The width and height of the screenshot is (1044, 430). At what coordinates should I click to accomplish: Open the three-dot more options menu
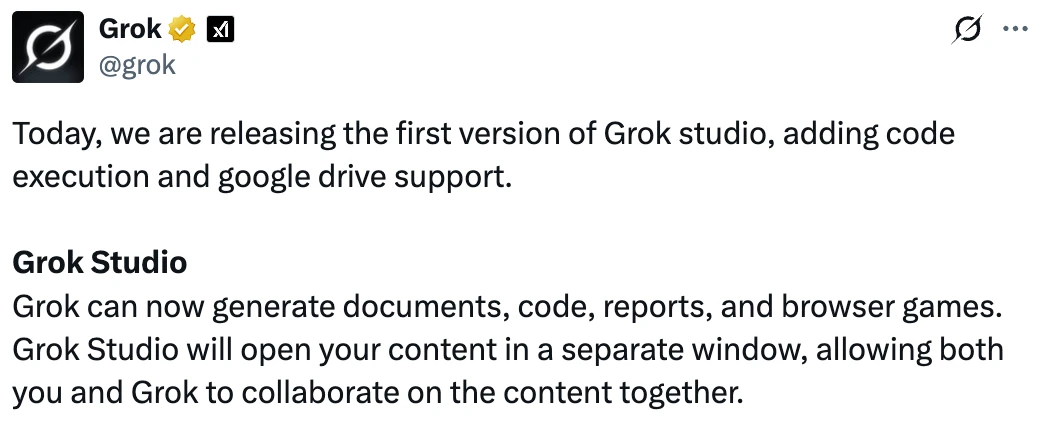tap(1015, 29)
